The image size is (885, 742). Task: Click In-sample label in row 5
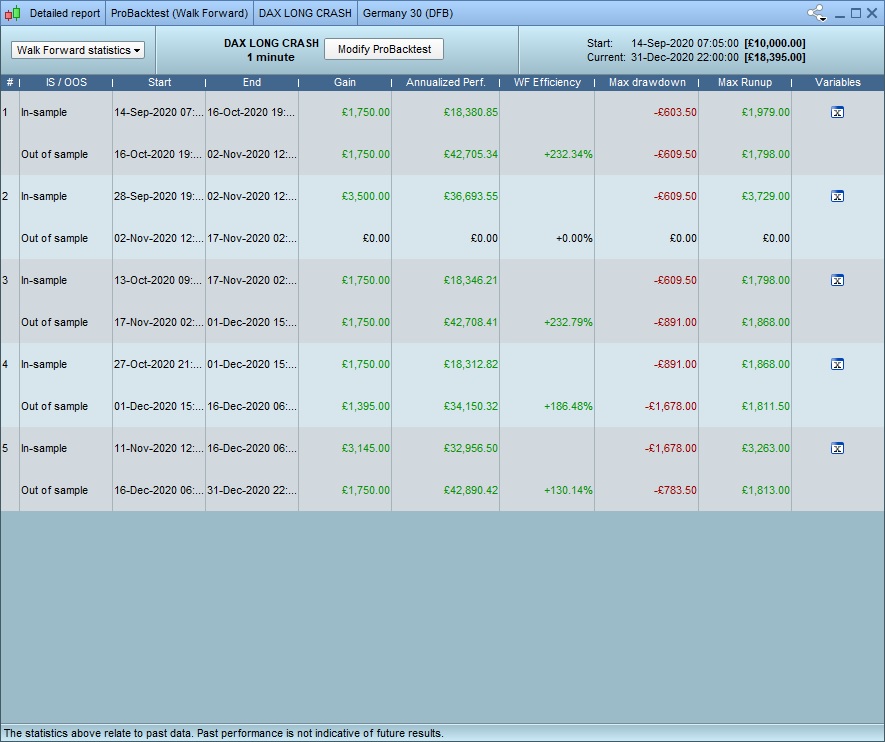(x=44, y=449)
